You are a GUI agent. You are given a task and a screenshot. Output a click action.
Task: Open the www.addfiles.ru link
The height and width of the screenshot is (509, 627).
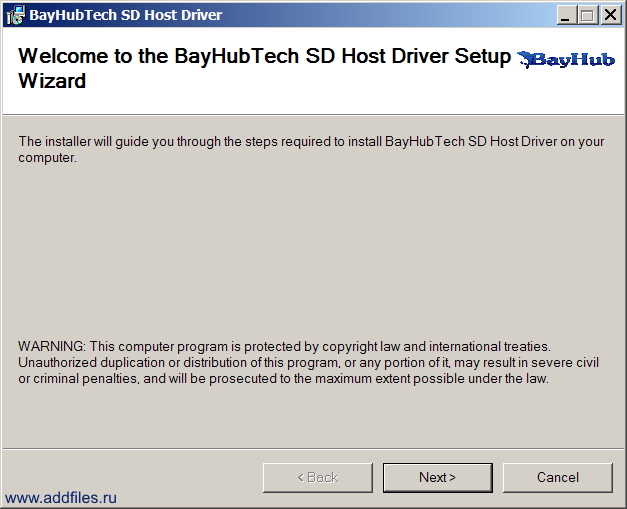[61, 497]
